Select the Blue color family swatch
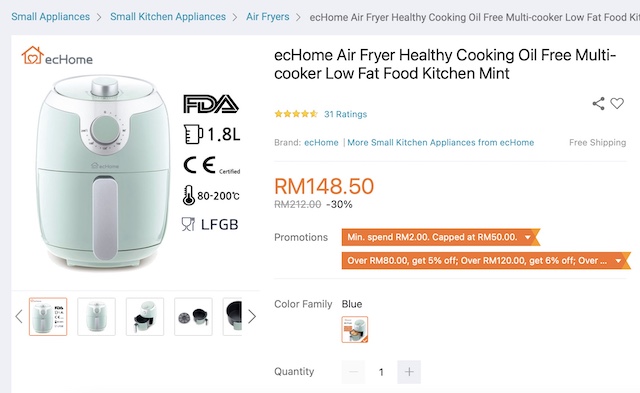Image resolution: width=640 pixels, height=393 pixels. pyautogui.click(x=355, y=329)
